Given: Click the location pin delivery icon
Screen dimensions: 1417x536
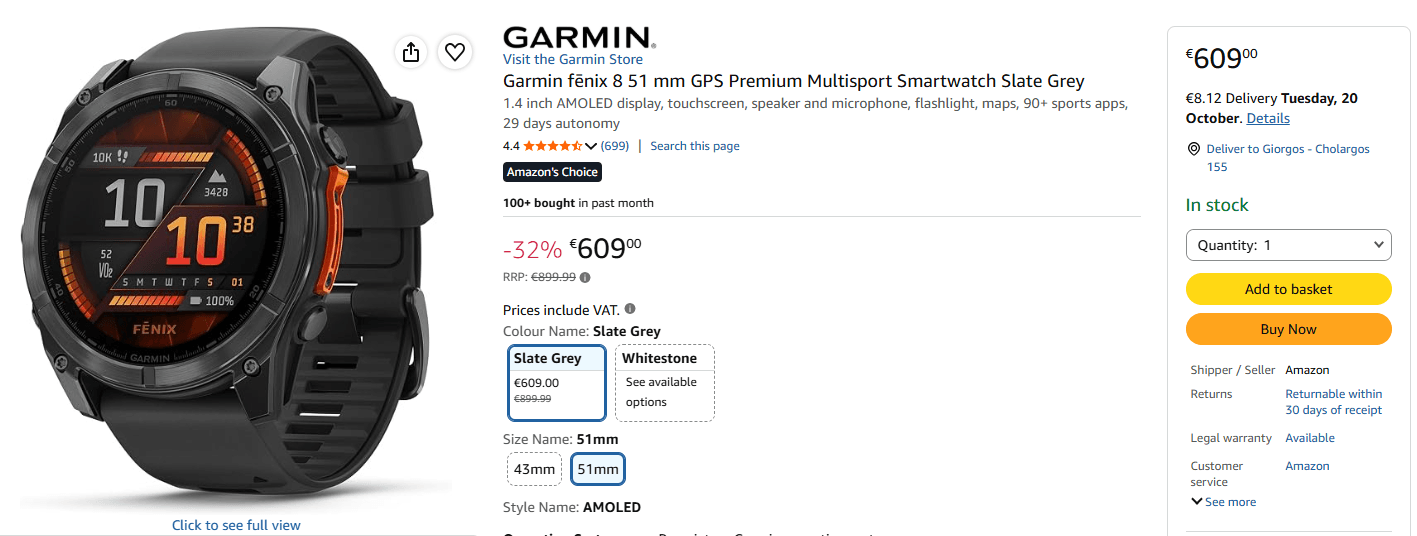Looking at the screenshot, I should pos(1193,149).
